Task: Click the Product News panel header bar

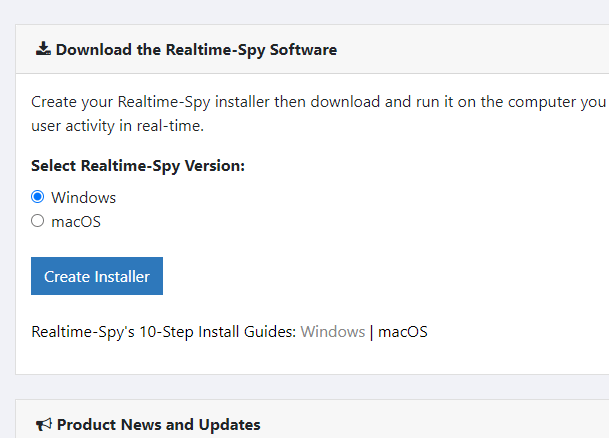Action: coord(427,421)
